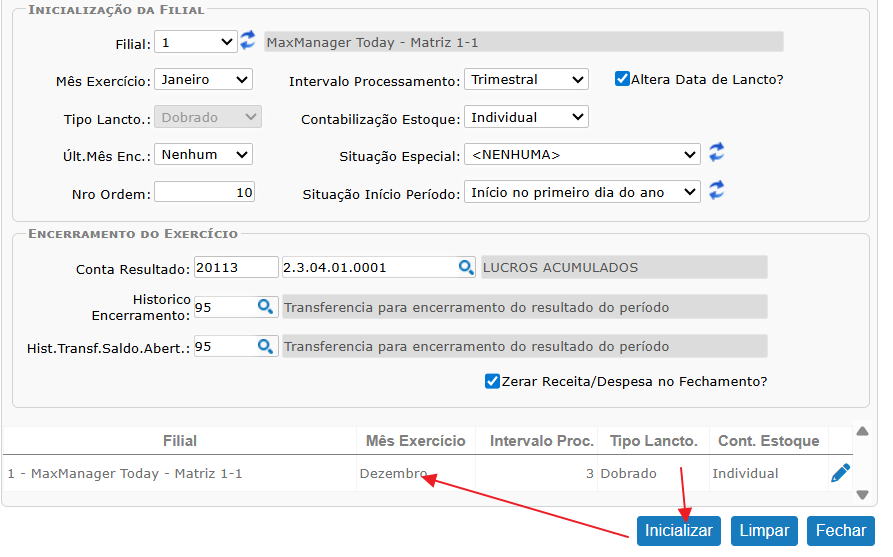This screenshot has height=557, width=893.
Task: Toggle Altera Data de Lancto checkbox
Action: coord(622,79)
